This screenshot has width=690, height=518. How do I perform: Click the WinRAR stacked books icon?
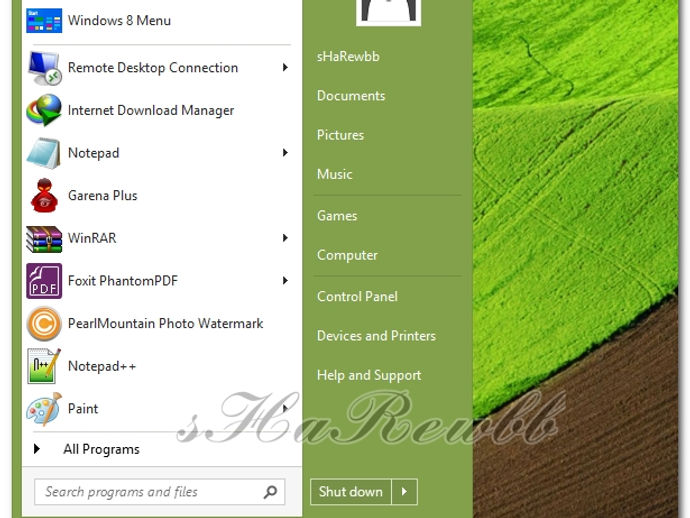[44, 239]
